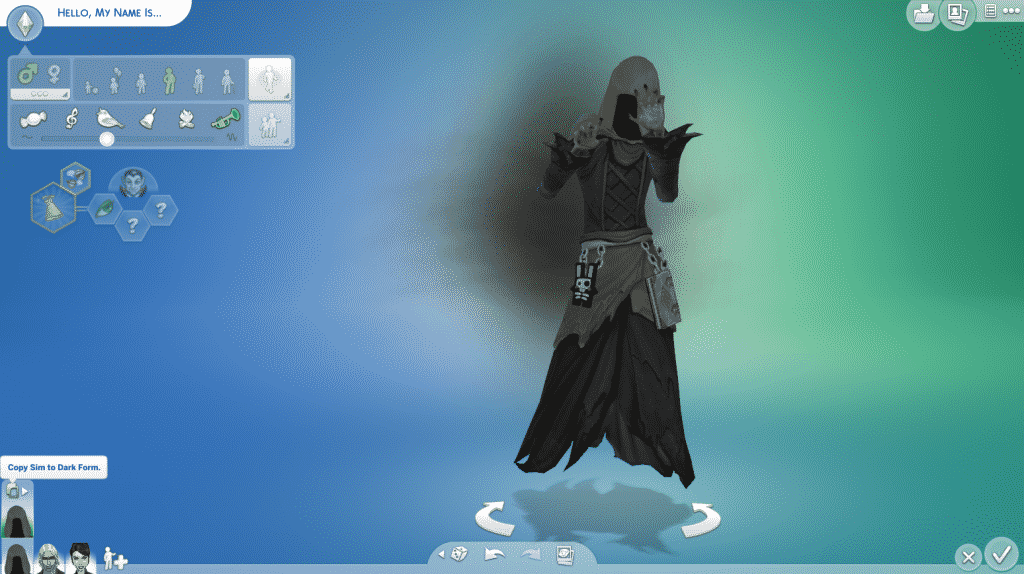
Task: Randomize the Sim with dice icon
Action: (x=460, y=554)
